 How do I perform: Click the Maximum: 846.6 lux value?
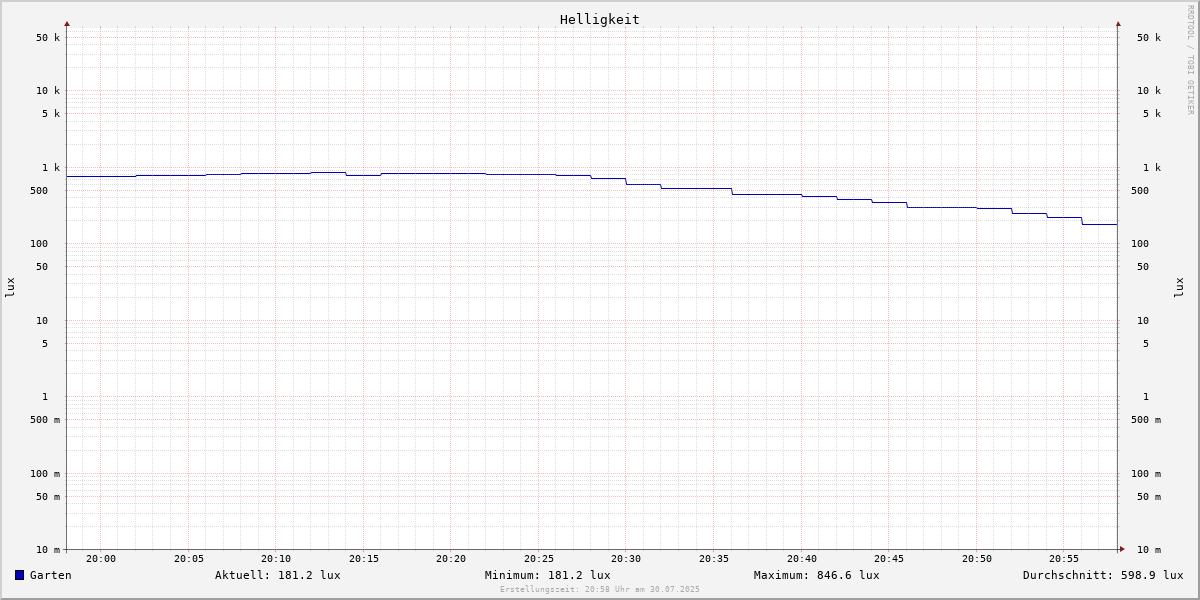click(817, 575)
